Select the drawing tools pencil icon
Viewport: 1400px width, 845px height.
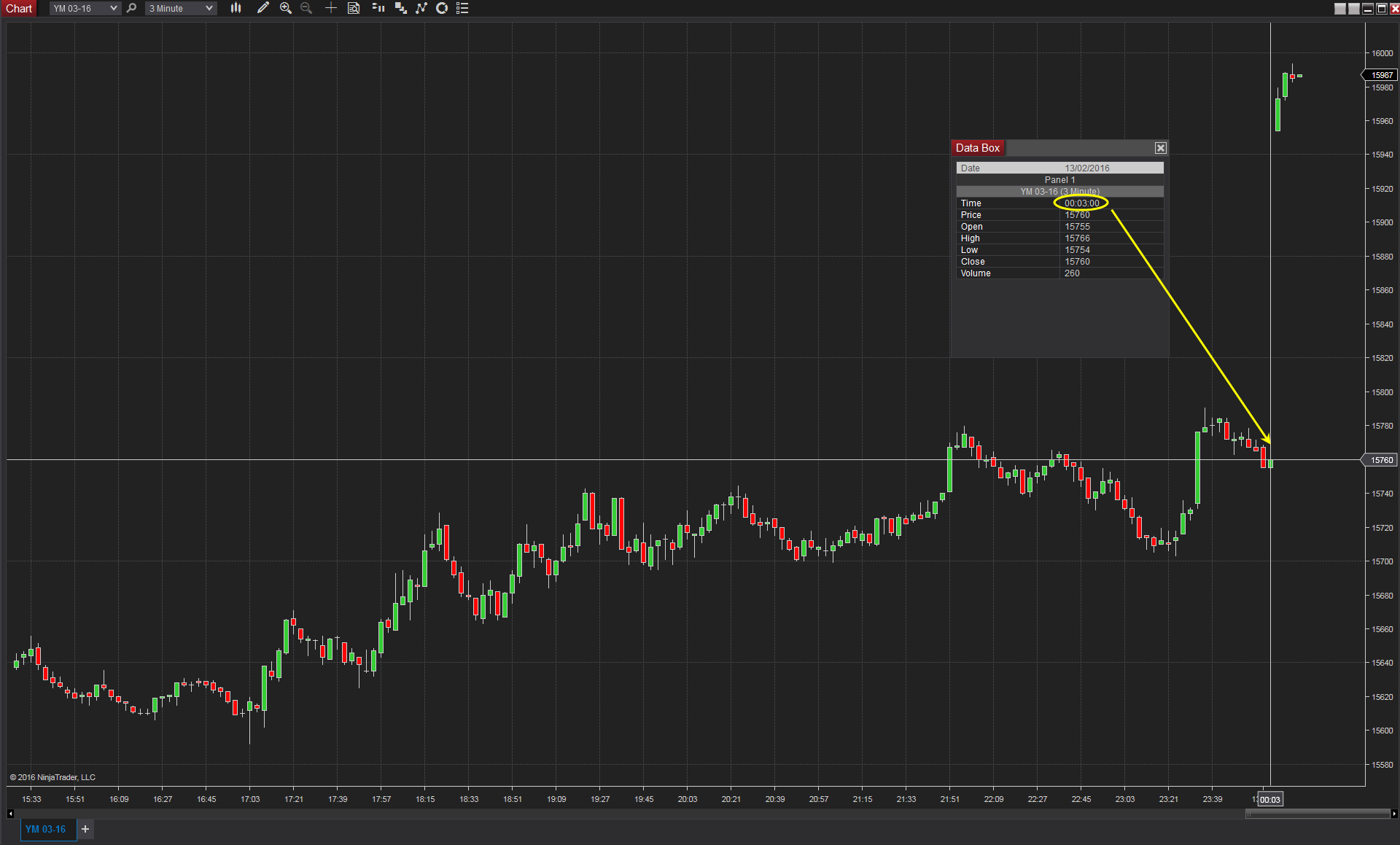point(263,8)
